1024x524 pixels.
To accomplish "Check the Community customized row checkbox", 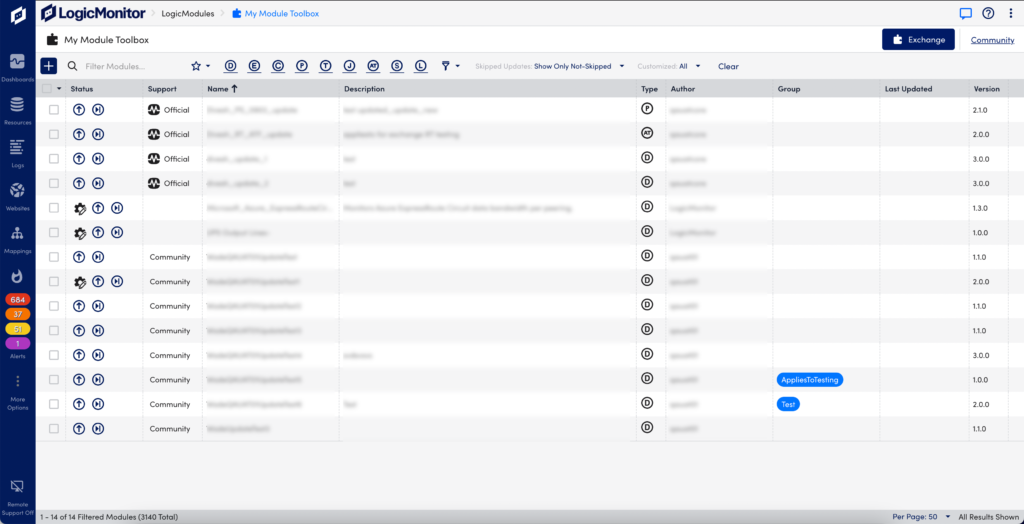I will 54,282.
